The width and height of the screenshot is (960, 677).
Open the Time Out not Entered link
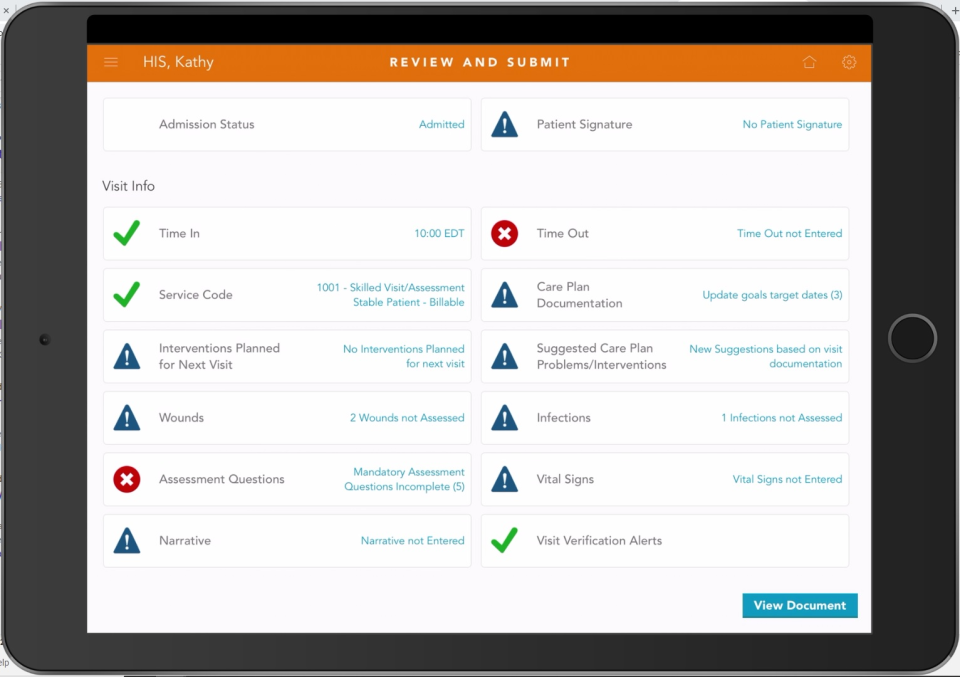(789, 233)
